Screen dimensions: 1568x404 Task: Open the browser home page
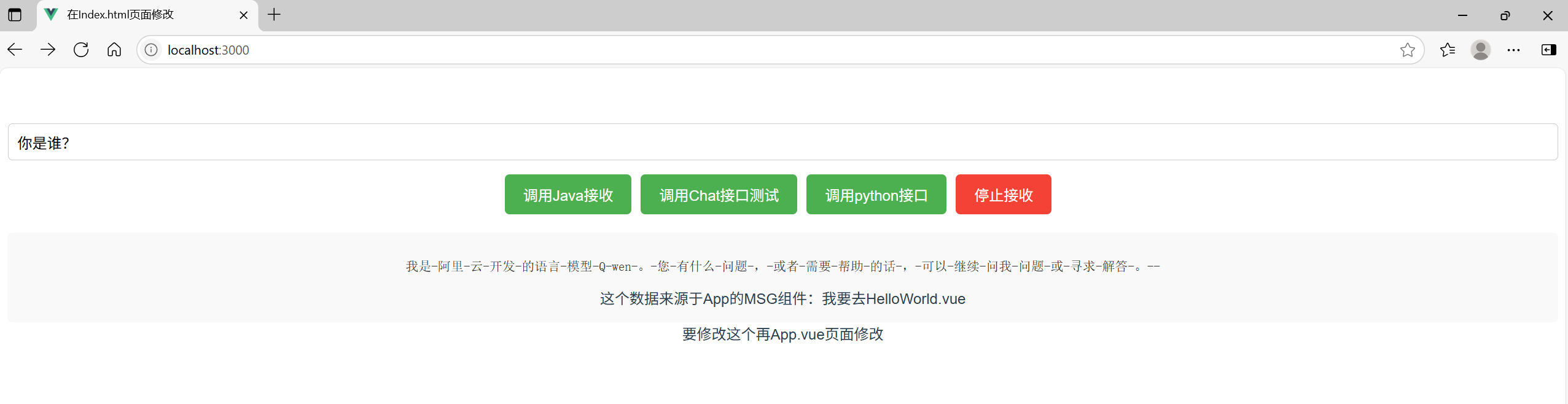click(x=114, y=50)
